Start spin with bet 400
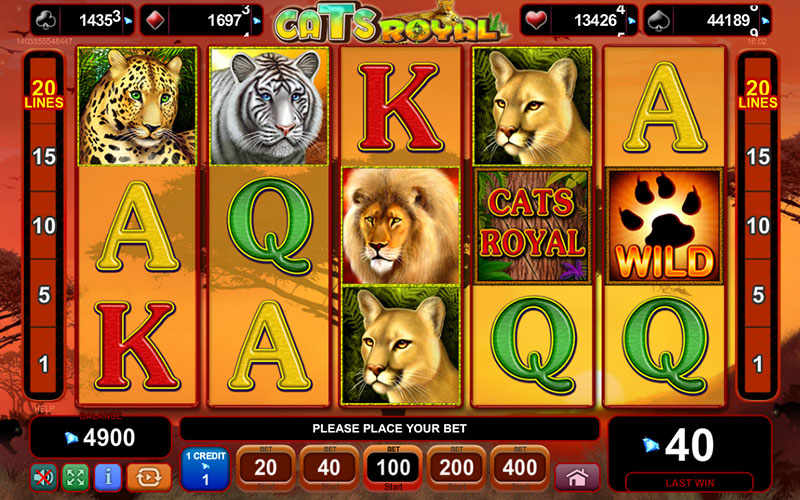 519,469
